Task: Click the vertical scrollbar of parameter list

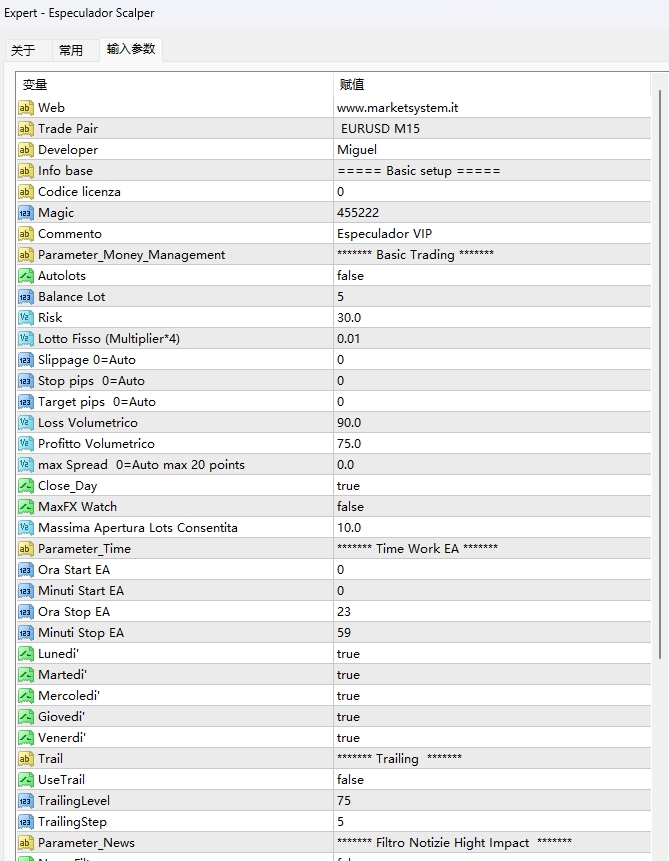Action: pyautogui.click(x=658, y=380)
